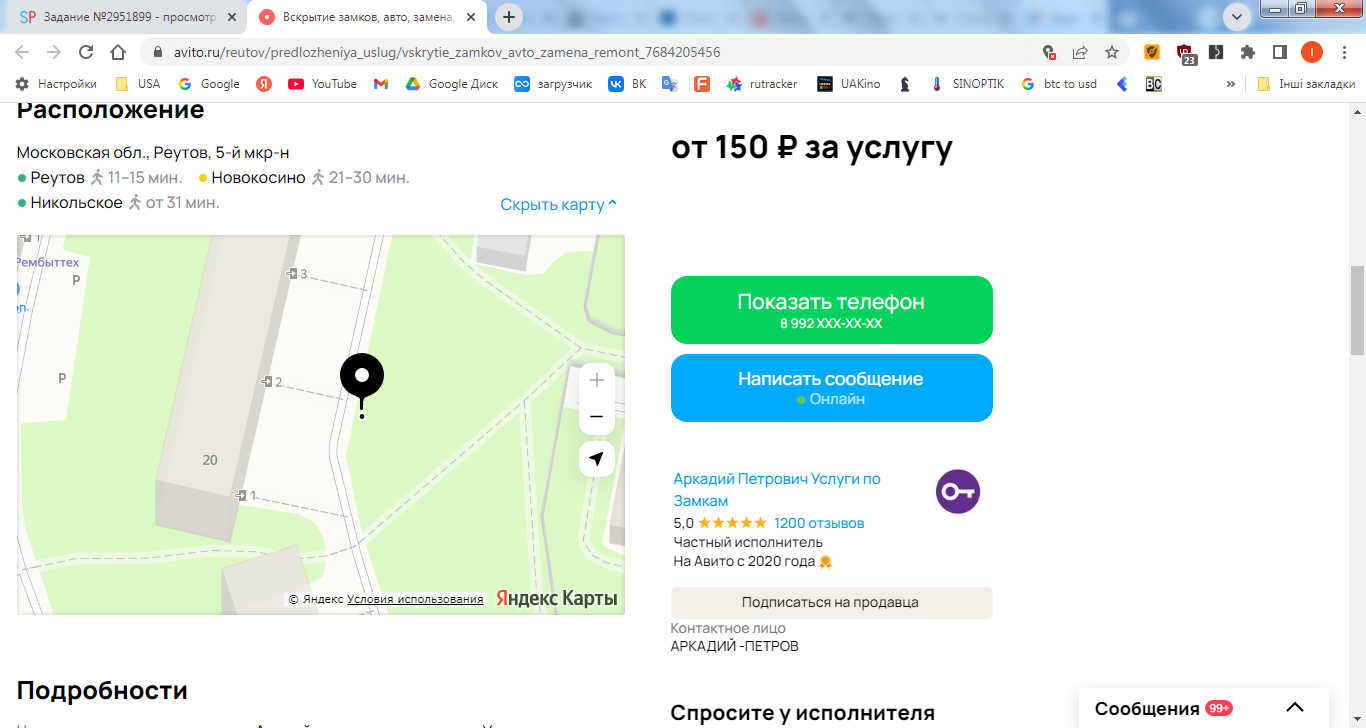Show hidden bookmarks via the double chevron

pos(1230,84)
